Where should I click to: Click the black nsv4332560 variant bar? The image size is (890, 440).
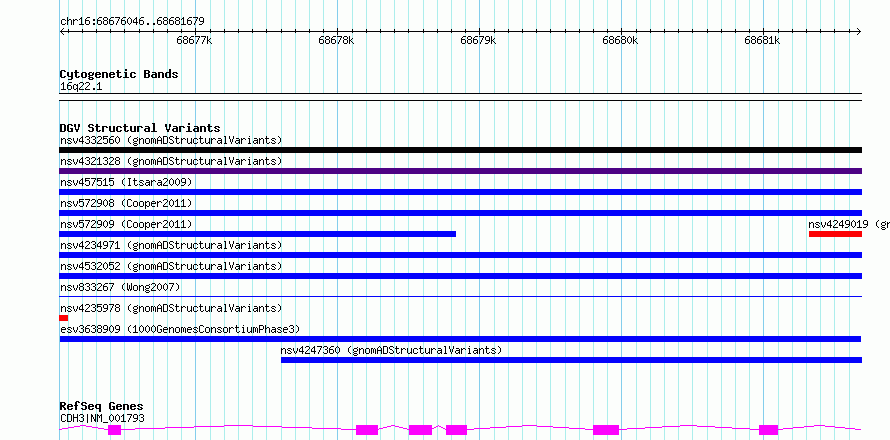click(x=460, y=150)
